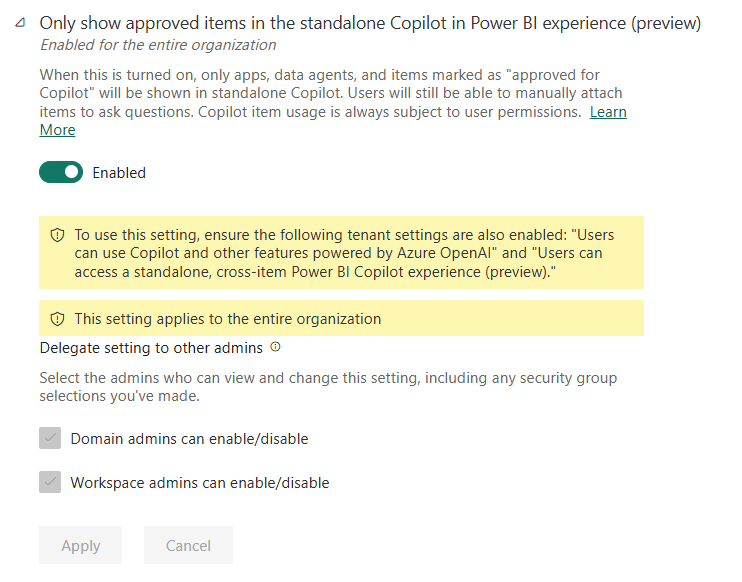The width and height of the screenshot is (742, 582).
Task: Click the 'Enabled' label beside the toggle
Action: pyautogui.click(x=119, y=173)
